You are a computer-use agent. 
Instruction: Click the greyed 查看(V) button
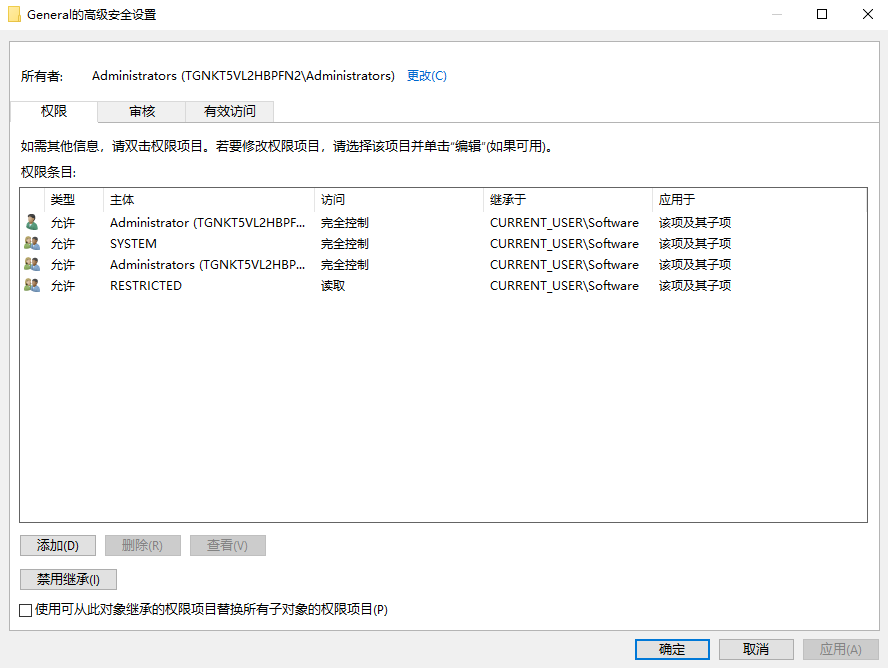(x=228, y=546)
